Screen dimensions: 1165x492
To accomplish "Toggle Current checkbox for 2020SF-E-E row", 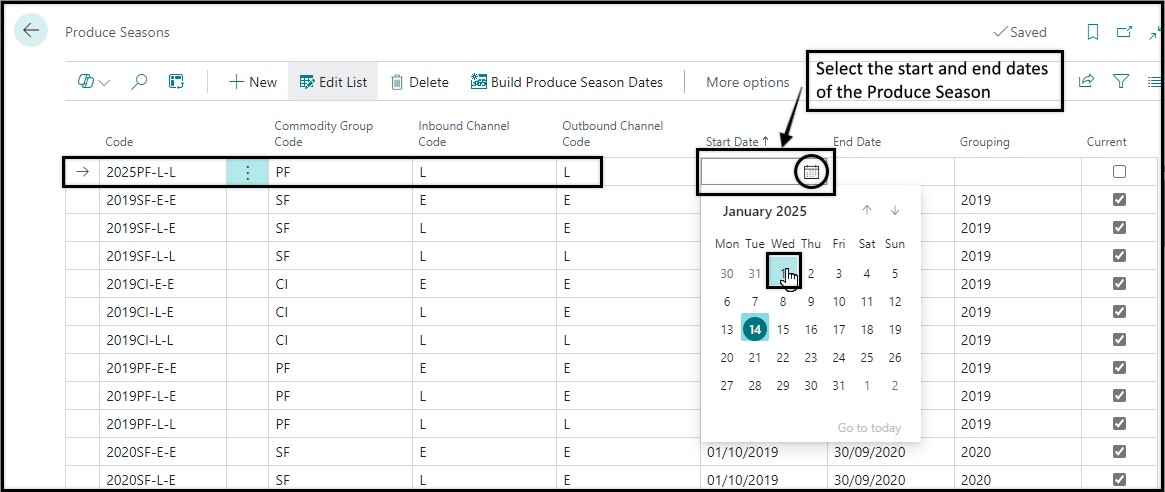I will tap(1120, 451).
